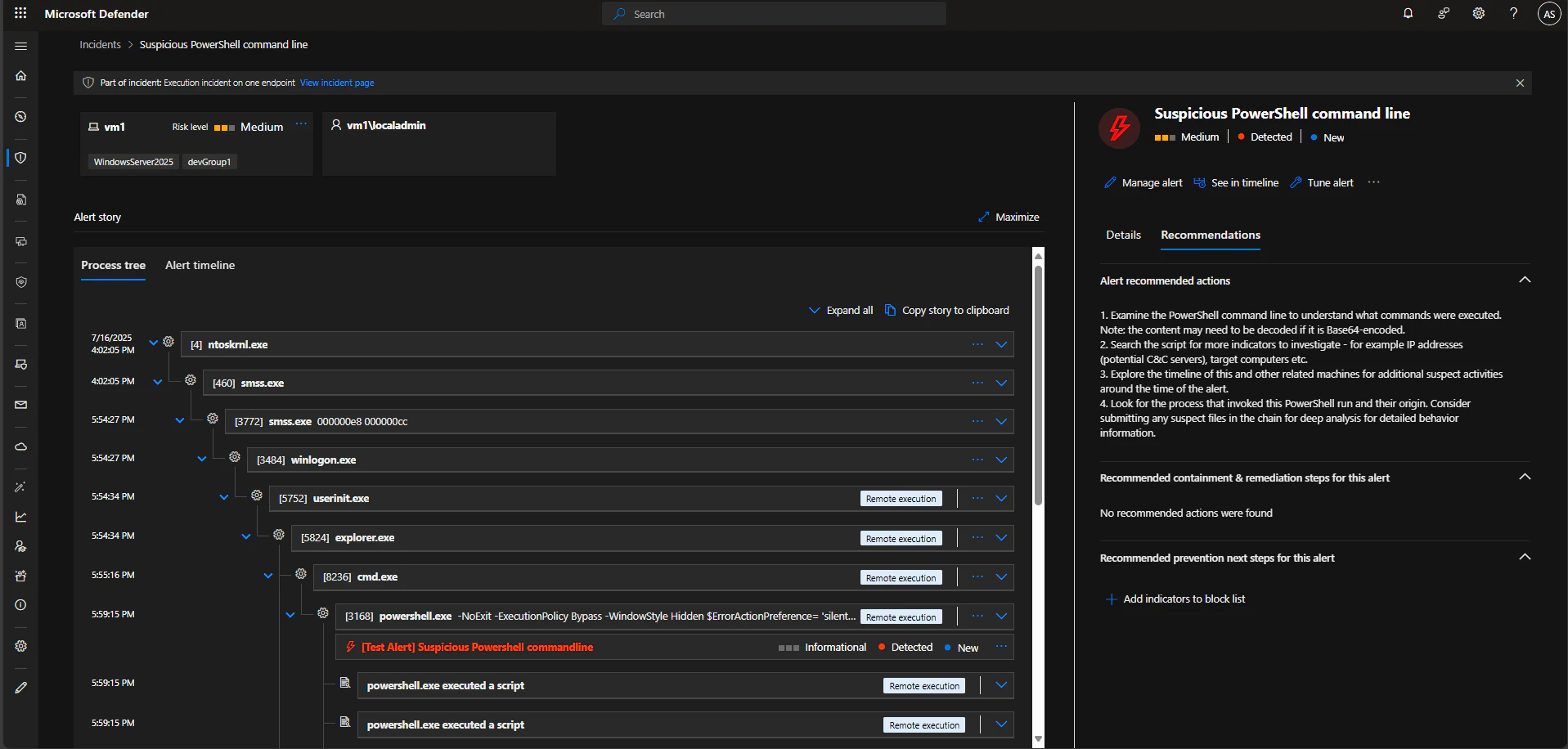The width and height of the screenshot is (1568, 749).
Task: Open more options for the Test Alert row
Action: tap(1001, 646)
